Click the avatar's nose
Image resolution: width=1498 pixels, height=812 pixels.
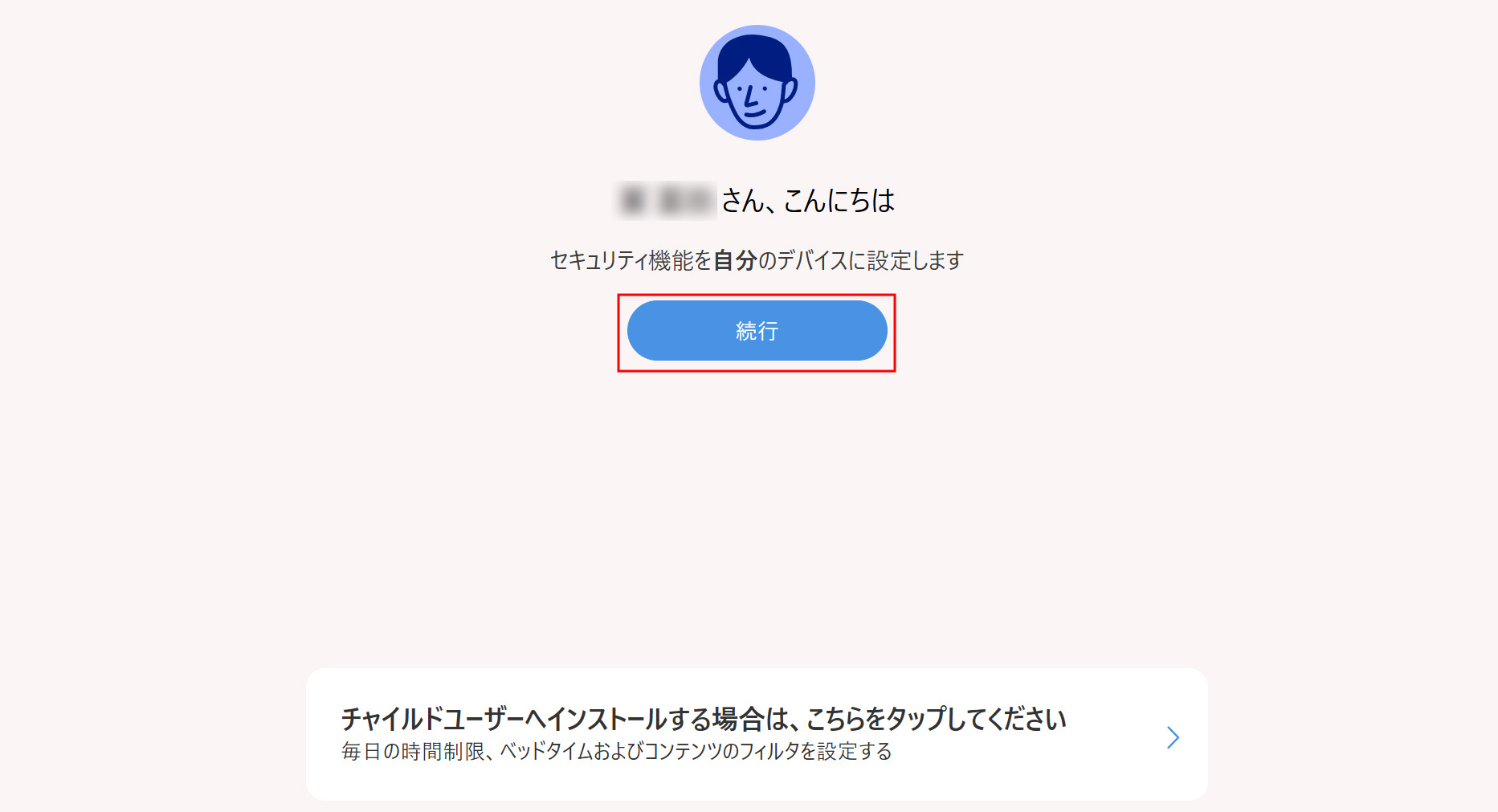[x=750, y=97]
